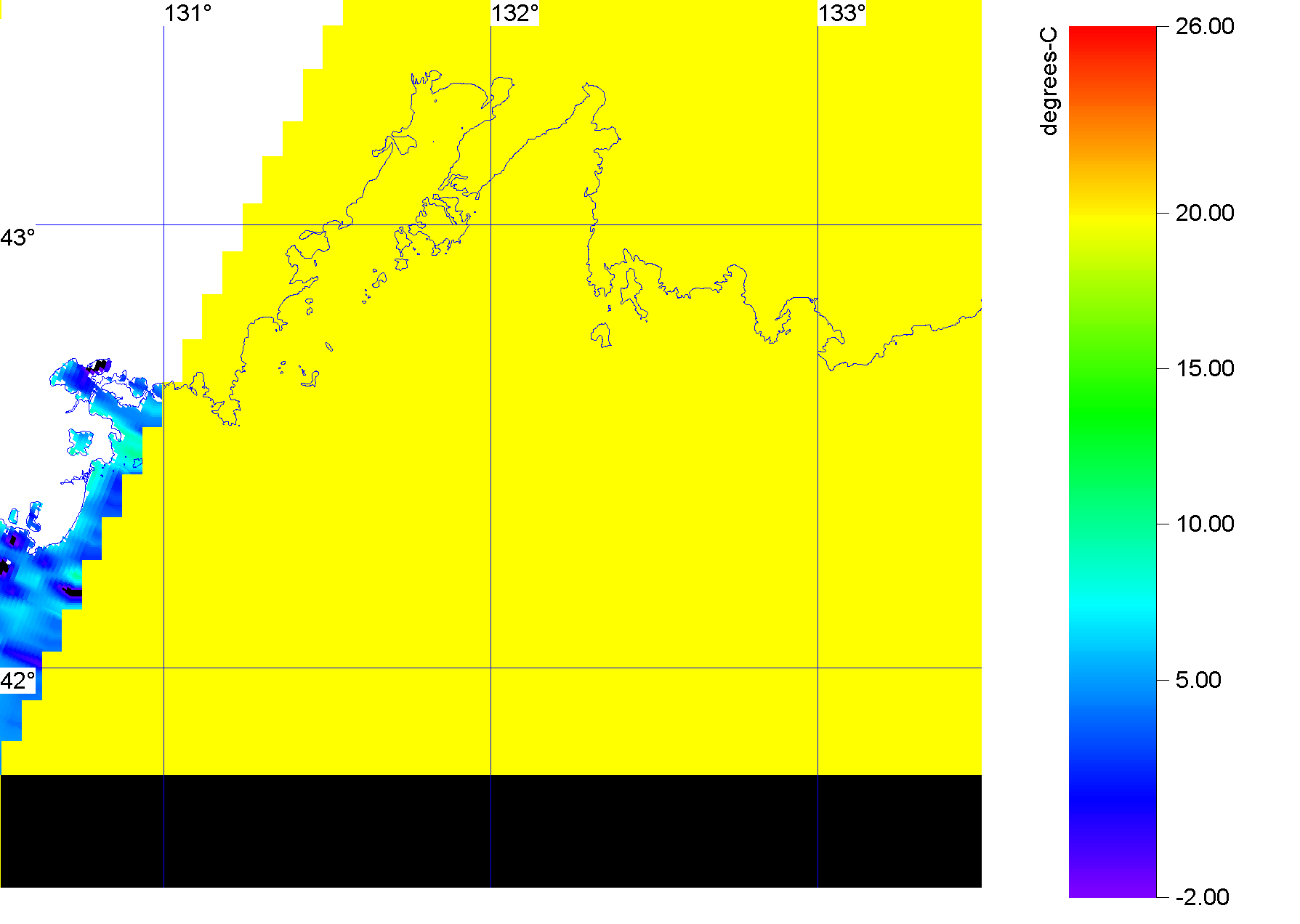The height and width of the screenshot is (924, 1300).
Task: Click the 5.00 colorbar value
Action: click(1198, 680)
